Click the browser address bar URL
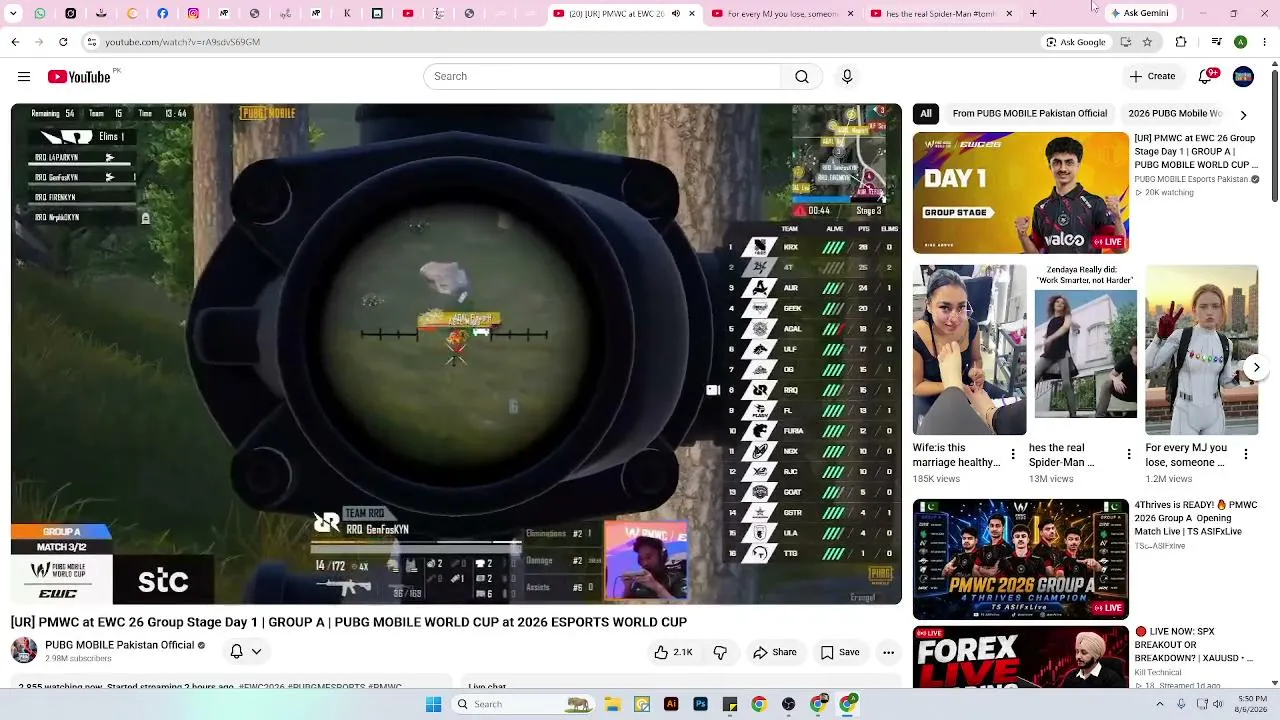The image size is (1280, 720). click(x=183, y=42)
